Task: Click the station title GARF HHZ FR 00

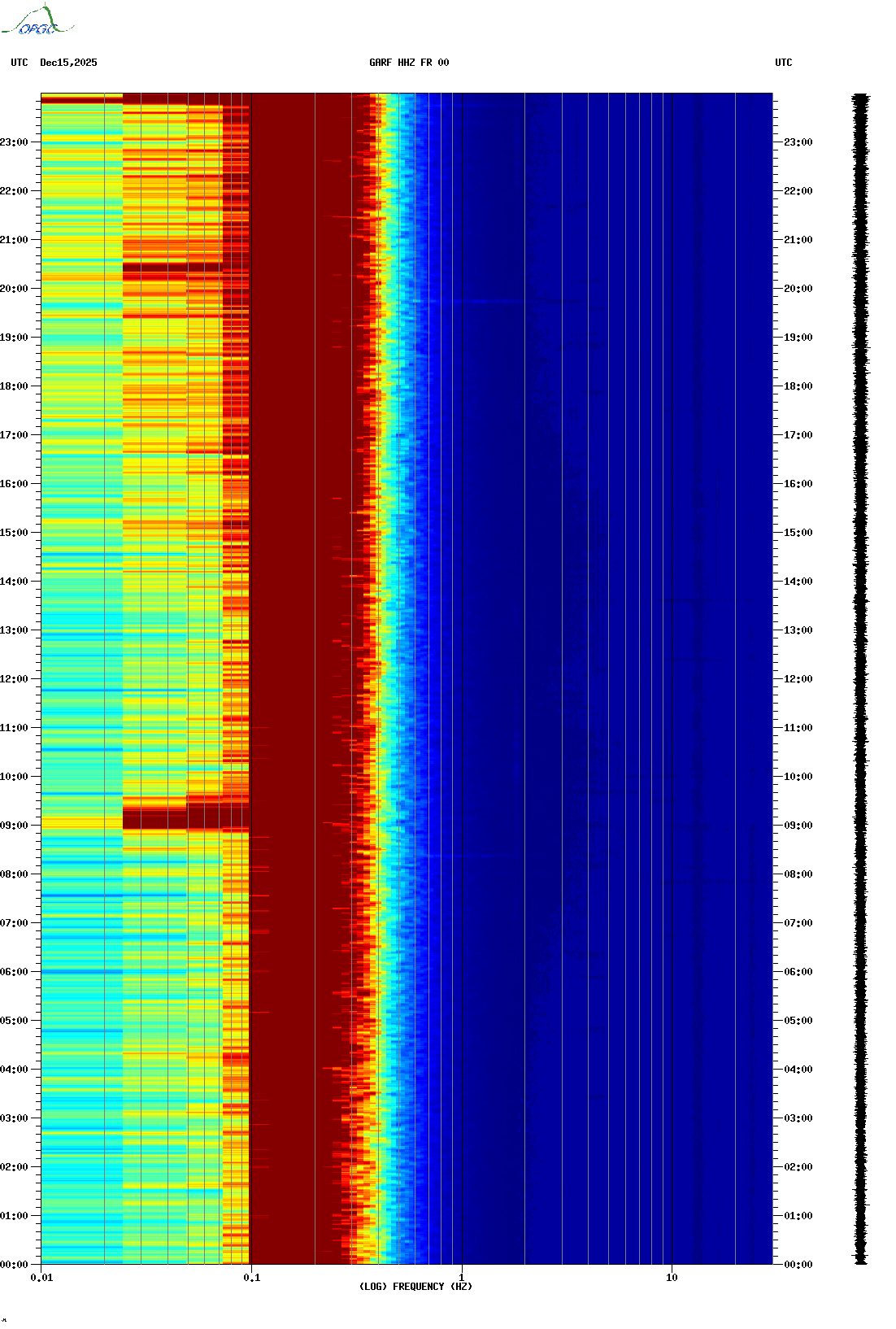Action: [x=409, y=63]
